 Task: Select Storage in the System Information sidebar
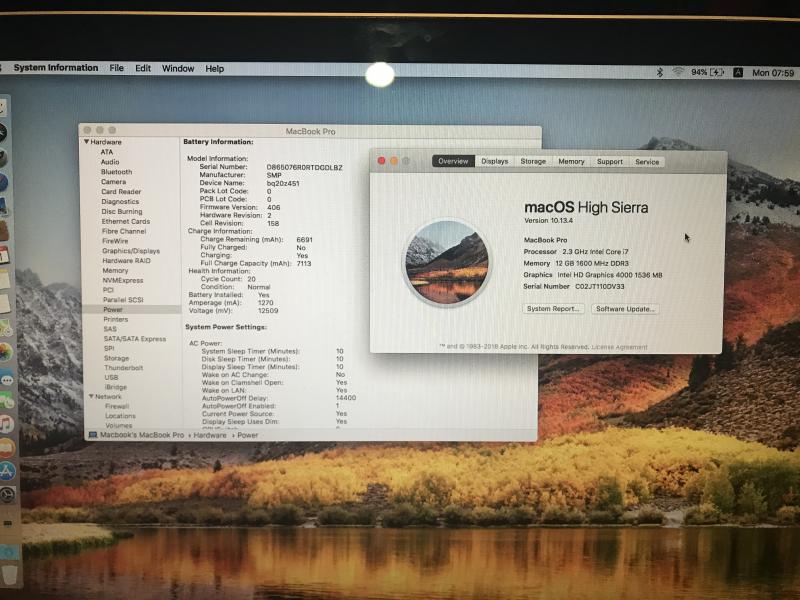116,358
